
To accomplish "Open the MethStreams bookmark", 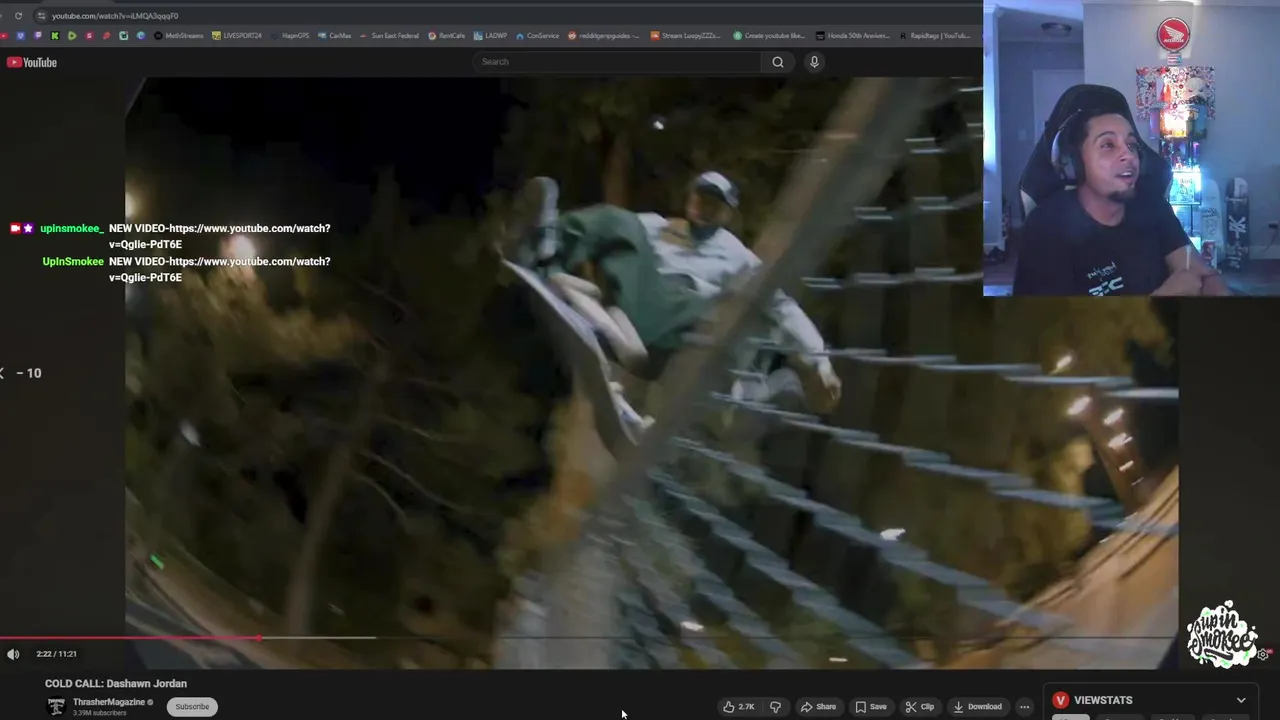I will point(178,36).
